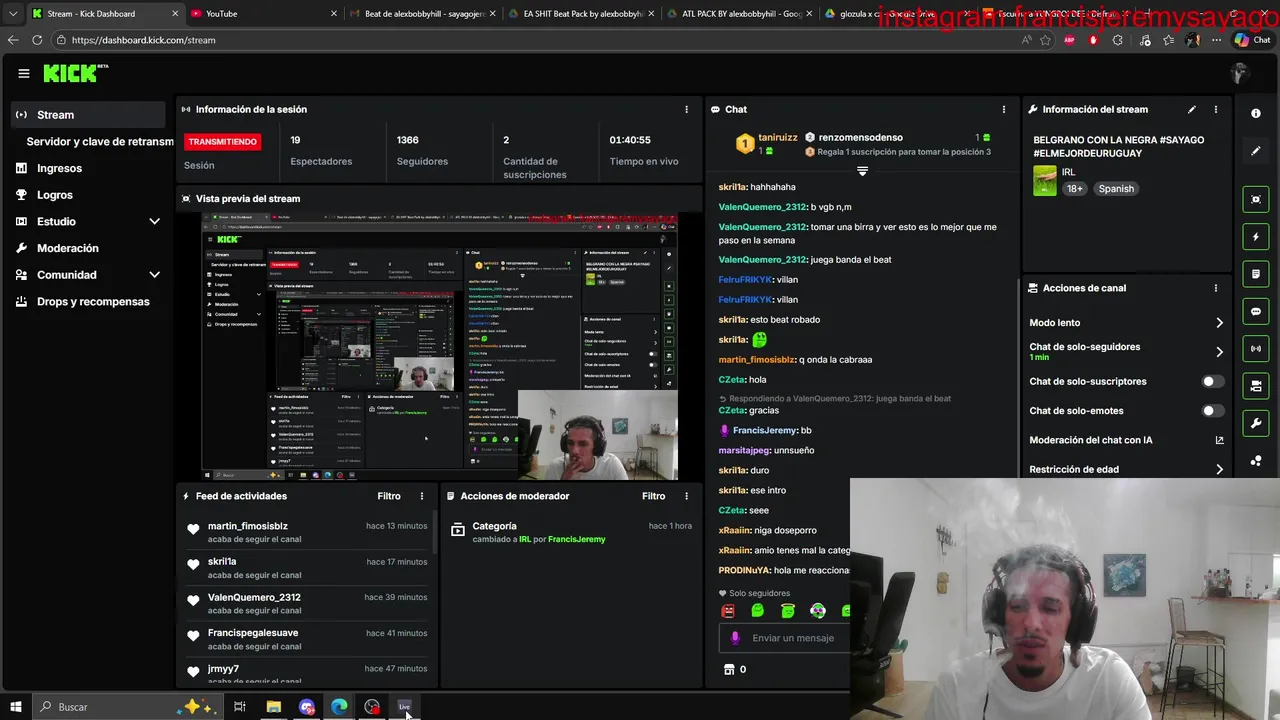This screenshot has height=720, width=1280.
Task: Open the external link icon for Moderación del chat con IA
Action: 1219,440
